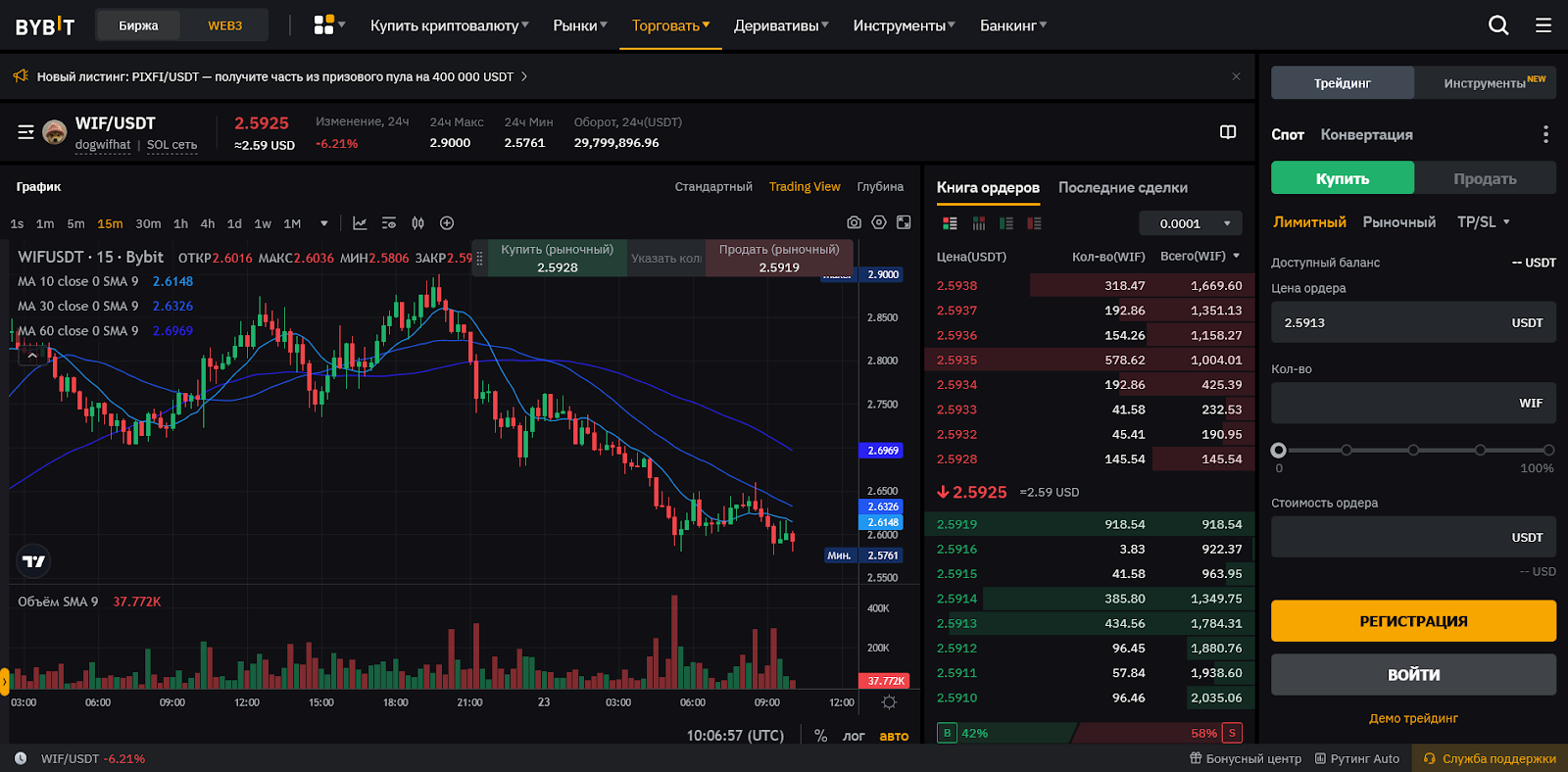
Task: Change the candlestick chart type icon
Action: click(418, 223)
